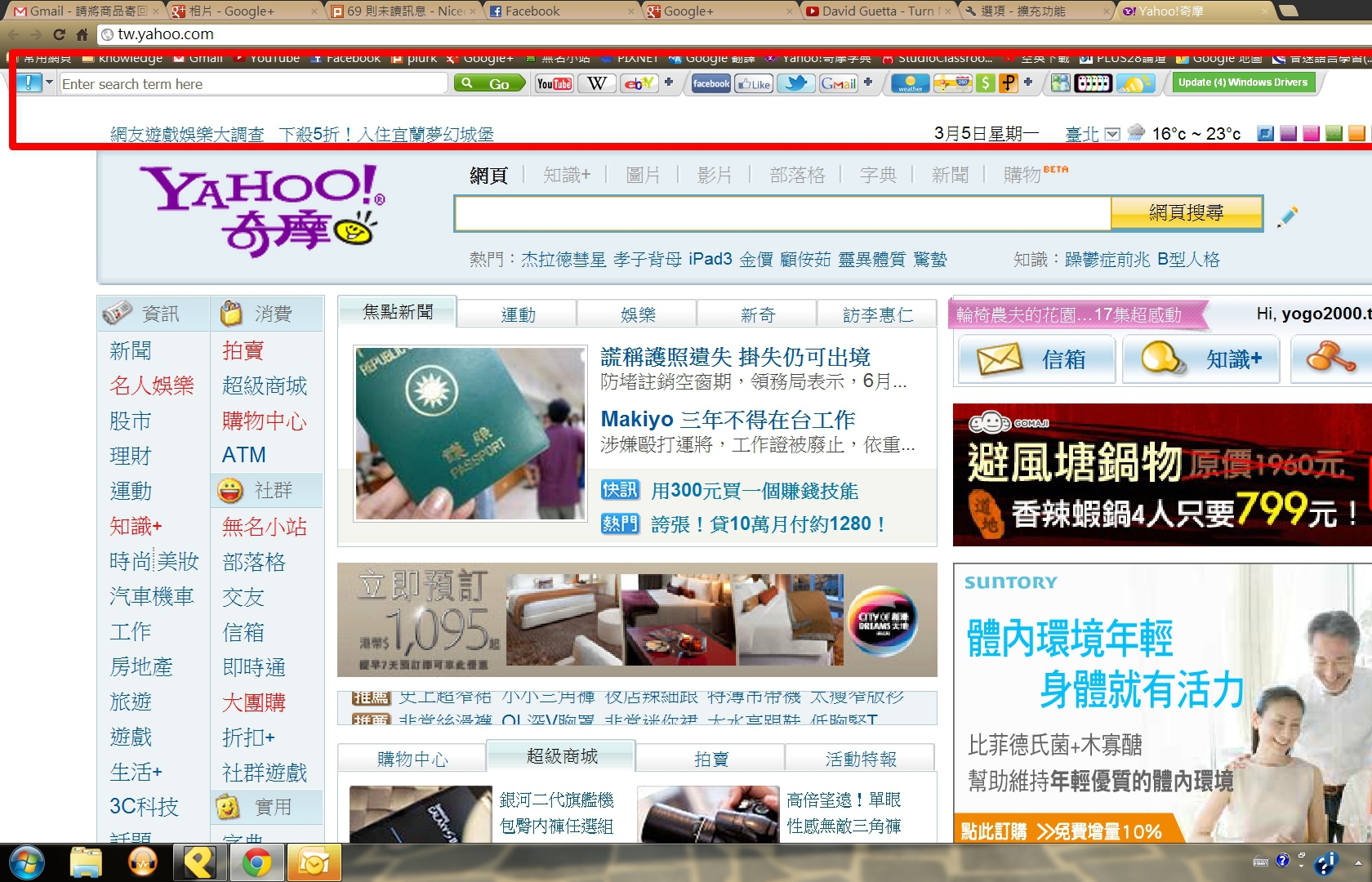The image size is (1372, 882).
Task: Select the green page theme swatch
Action: pos(1334,133)
